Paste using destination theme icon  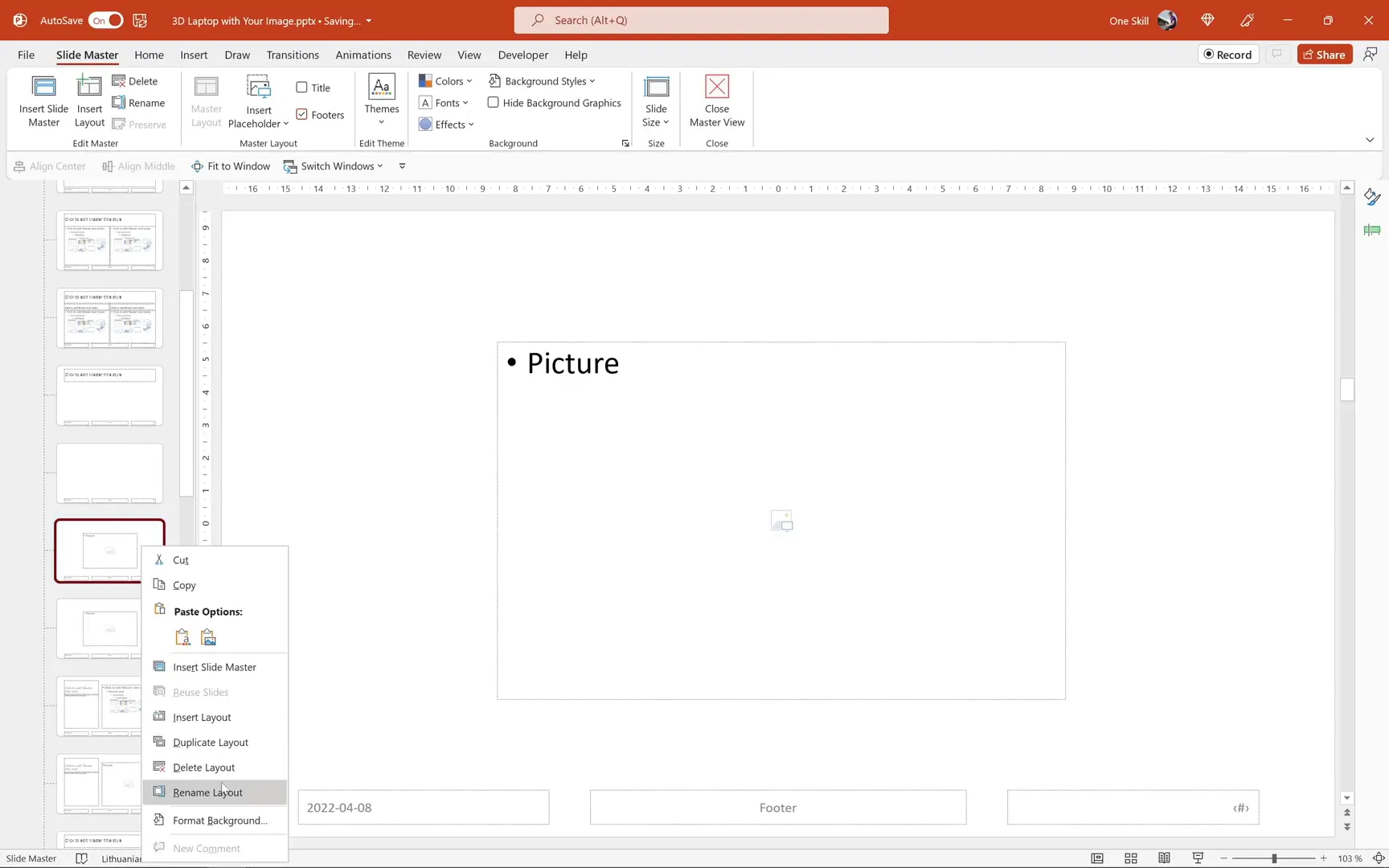tap(182, 637)
